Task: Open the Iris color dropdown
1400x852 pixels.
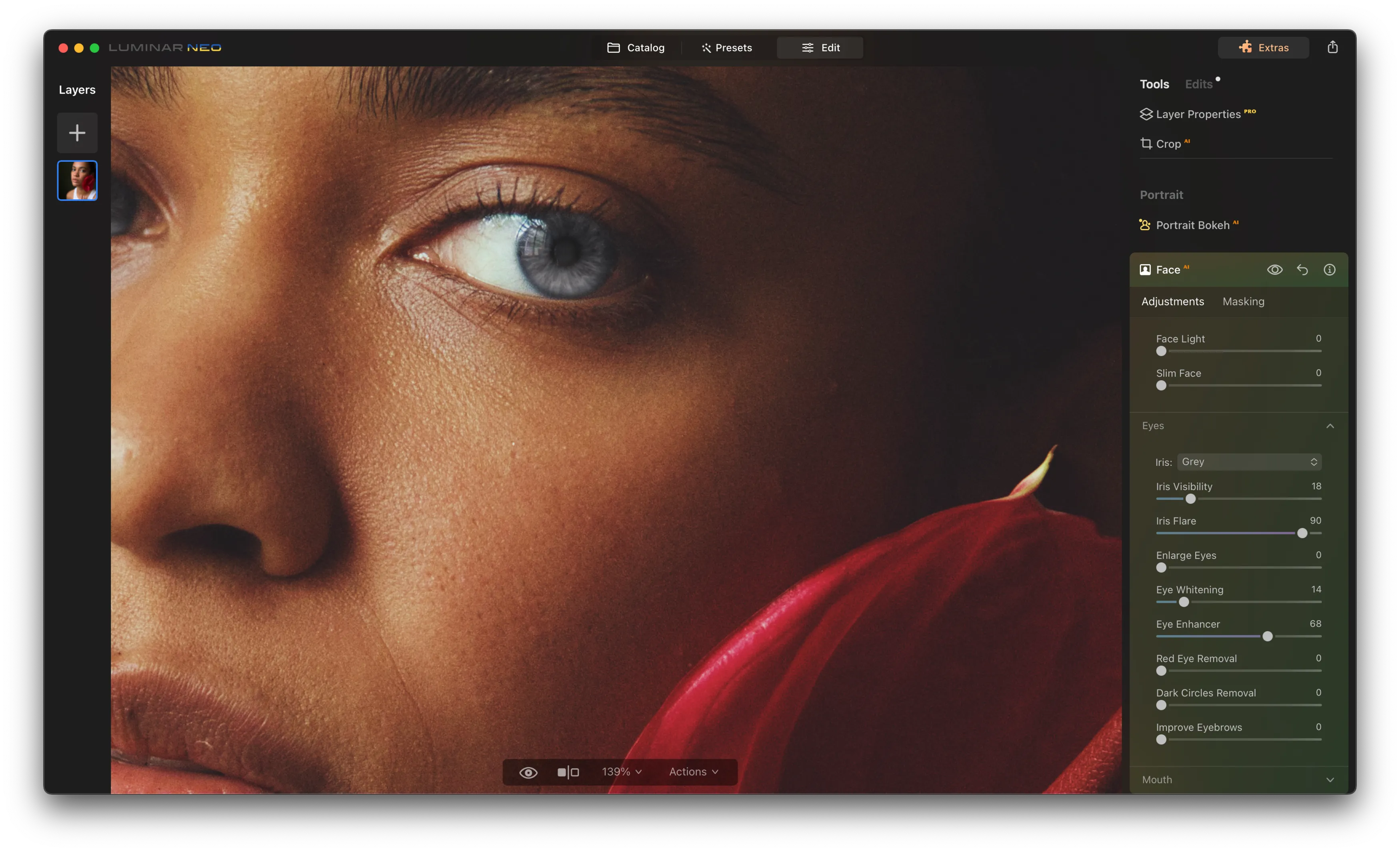Action: (x=1249, y=462)
